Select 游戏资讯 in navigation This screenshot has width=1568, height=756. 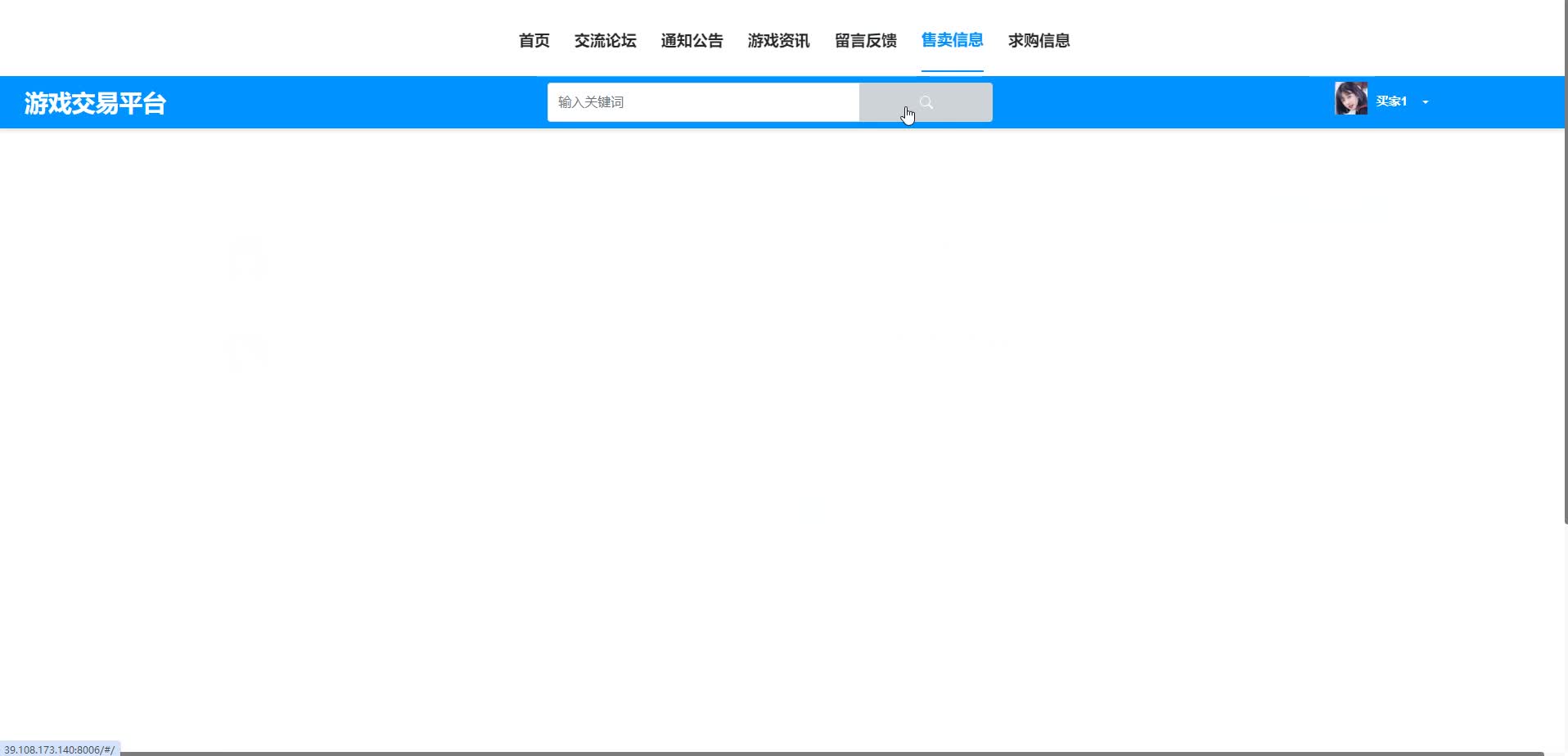click(x=779, y=40)
